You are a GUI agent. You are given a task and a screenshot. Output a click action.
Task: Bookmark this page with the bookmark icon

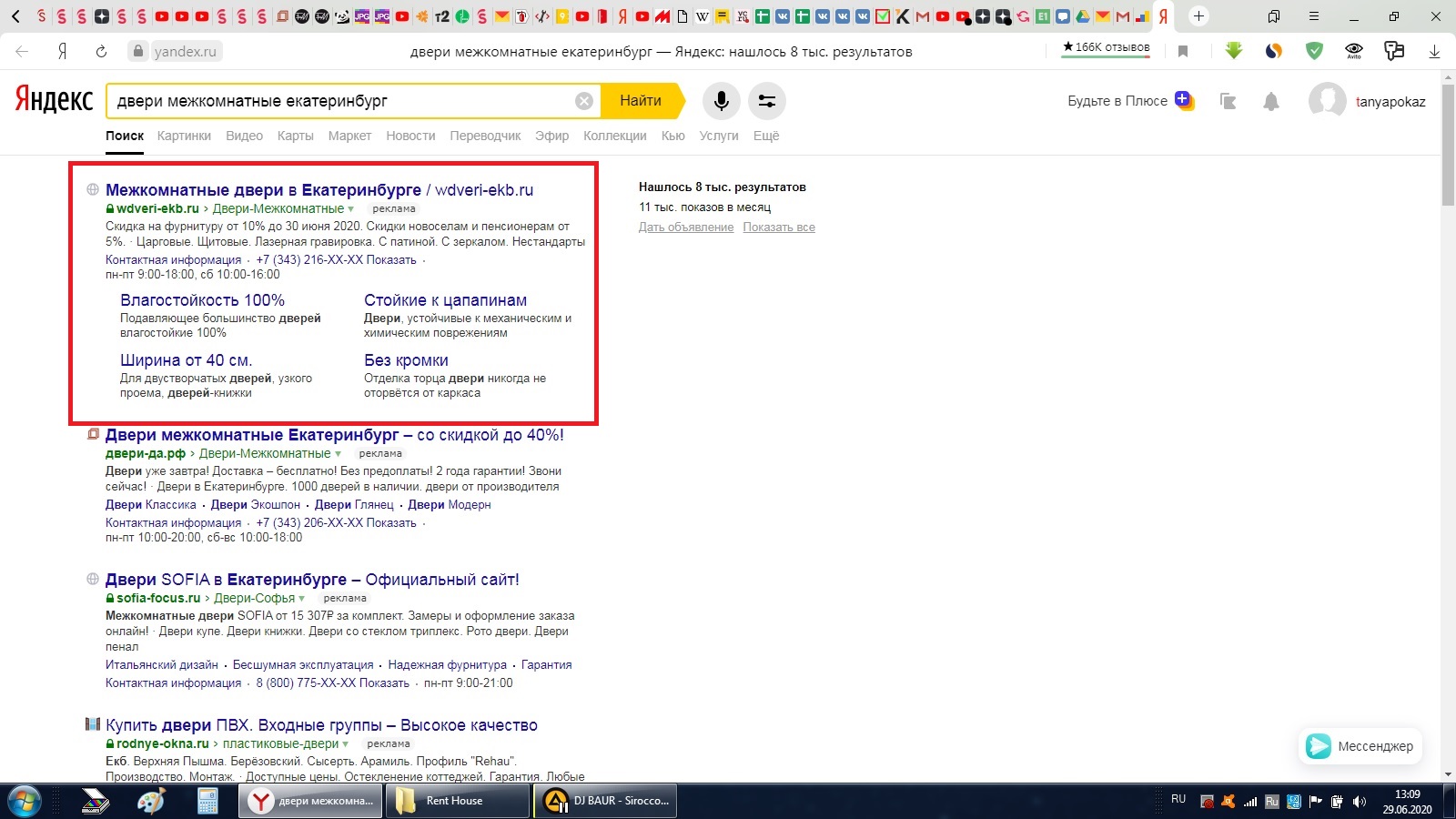coord(1183,51)
